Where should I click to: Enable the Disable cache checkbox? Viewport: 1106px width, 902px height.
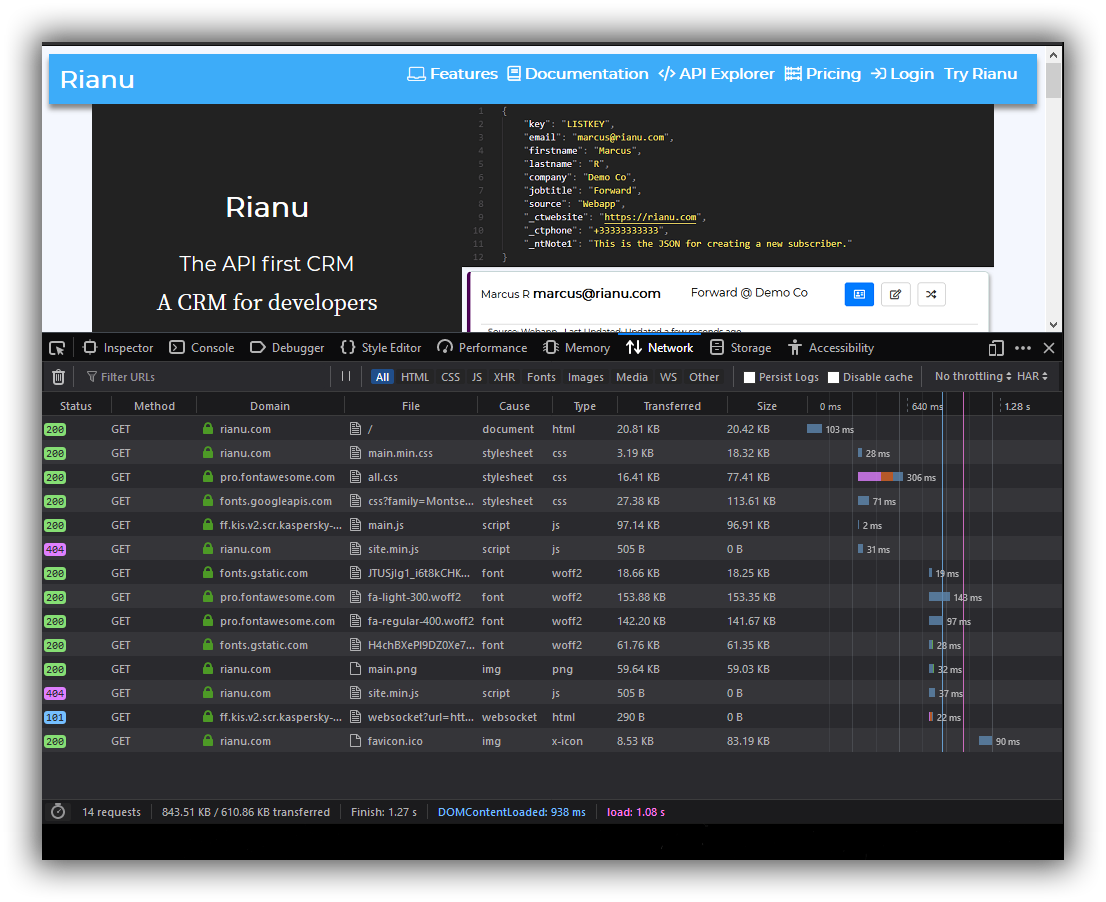(x=833, y=377)
